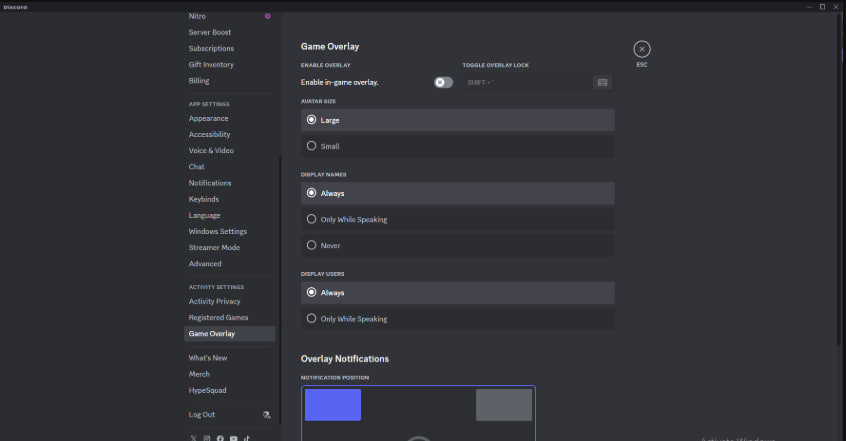This screenshot has height=441, width=846.
Task: Choose top-left notification position
Action: (333, 405)
